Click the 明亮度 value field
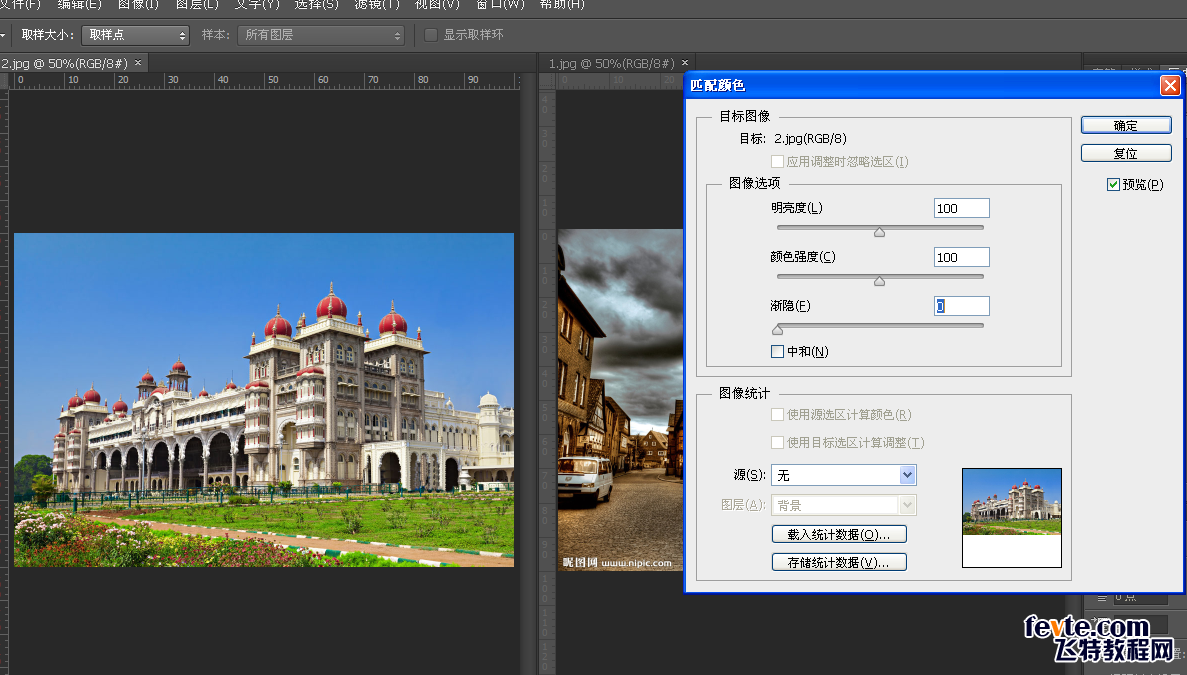Screen dimensions: 1187x675 click(x=961, y=208)
